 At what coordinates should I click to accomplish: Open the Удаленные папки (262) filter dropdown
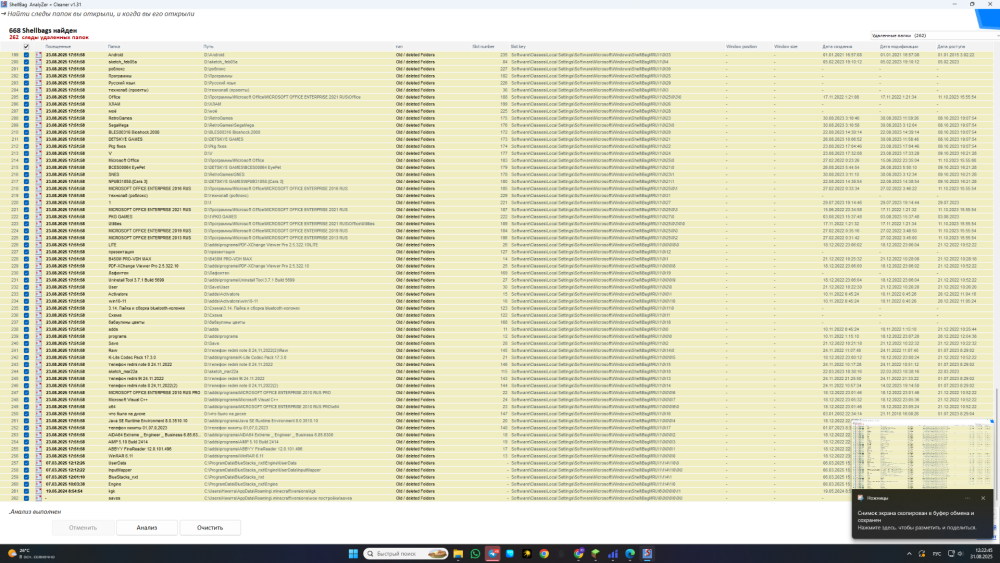(934, 36)
